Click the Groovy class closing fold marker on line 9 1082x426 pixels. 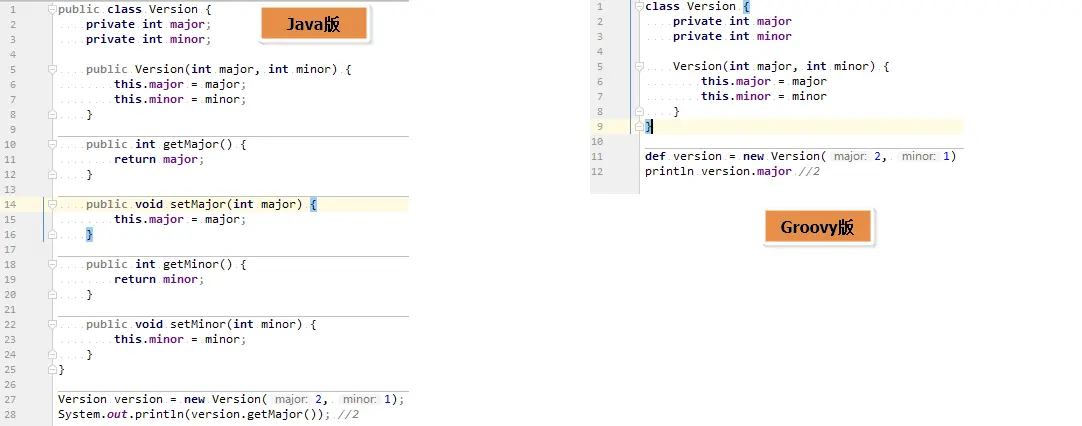(x=639, y=126)
